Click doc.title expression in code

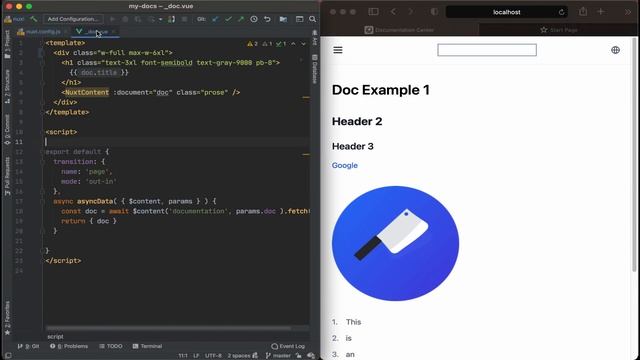coord(99,73)
